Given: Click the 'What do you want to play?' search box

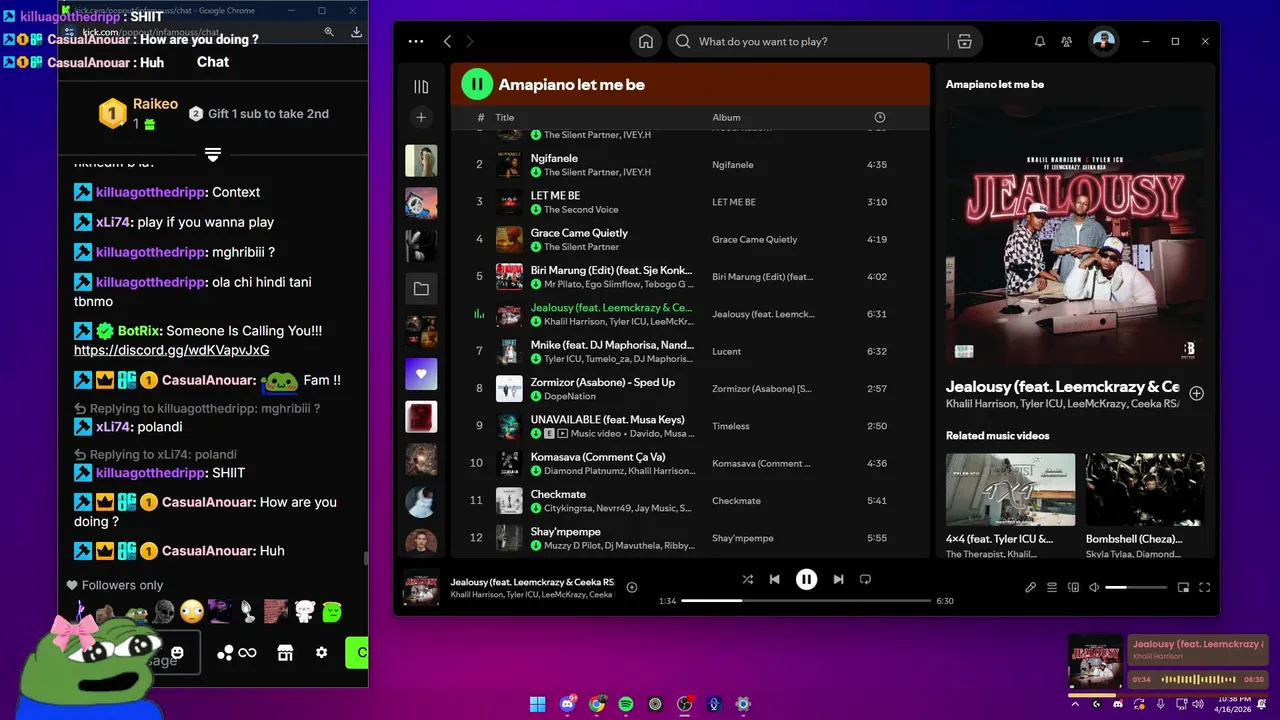Looking at the screenshot, I should point(807,41).
